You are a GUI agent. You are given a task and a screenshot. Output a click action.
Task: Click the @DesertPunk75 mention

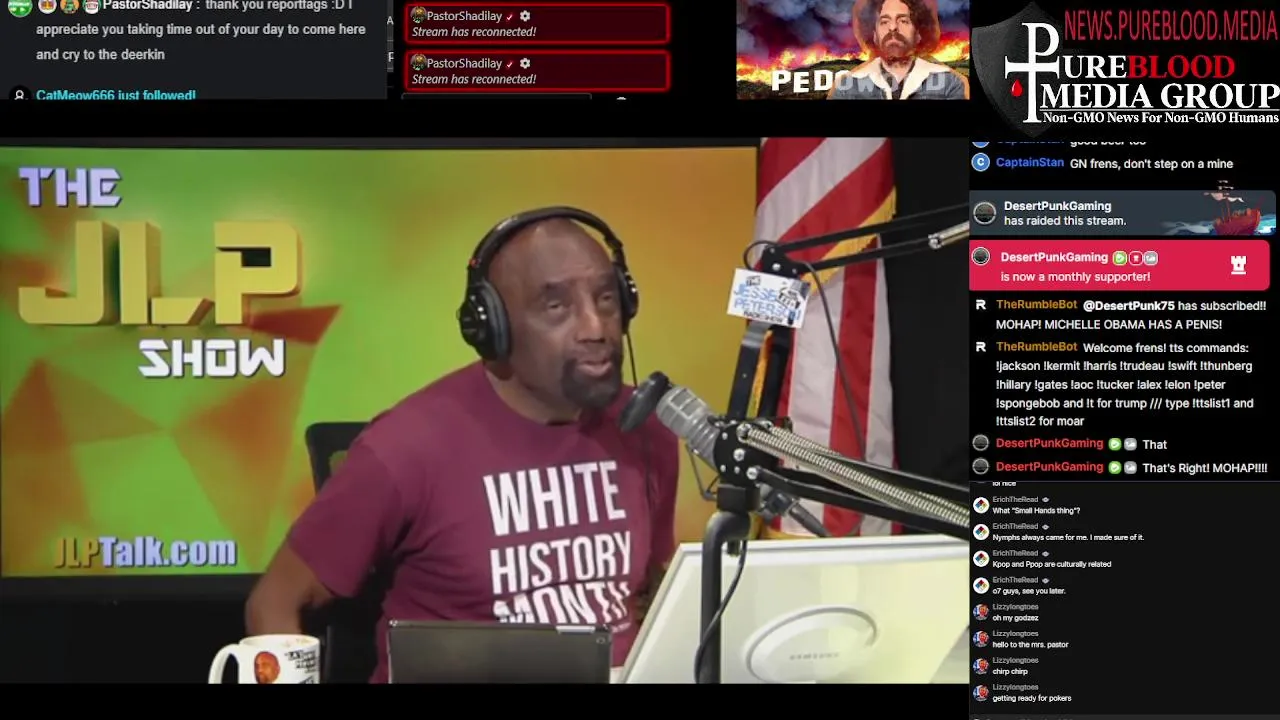1129,306
